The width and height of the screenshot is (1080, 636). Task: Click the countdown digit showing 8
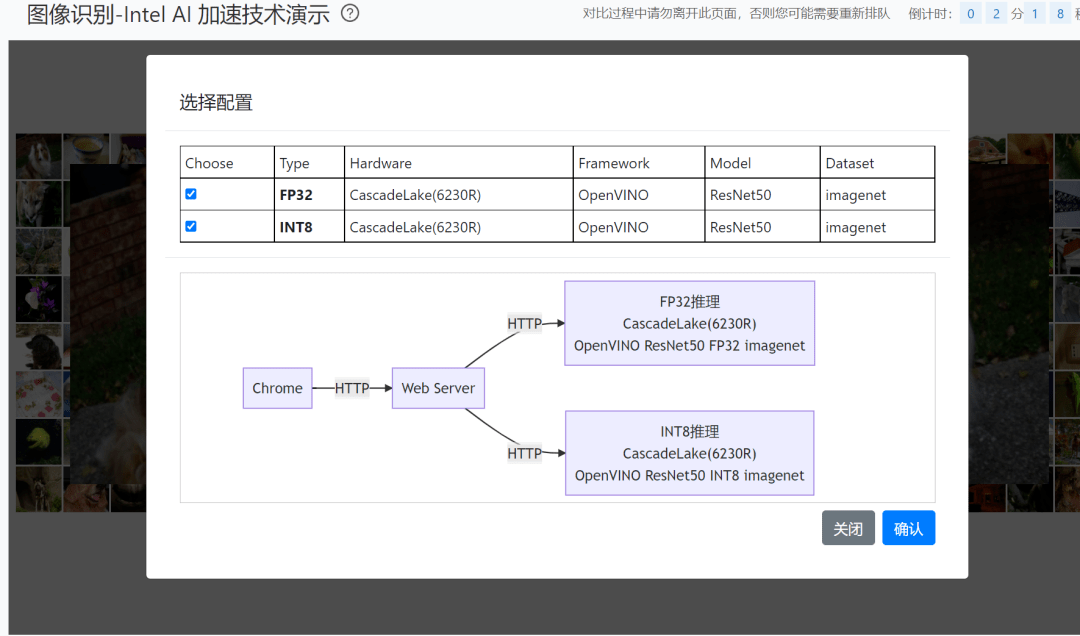(1060, 13)
